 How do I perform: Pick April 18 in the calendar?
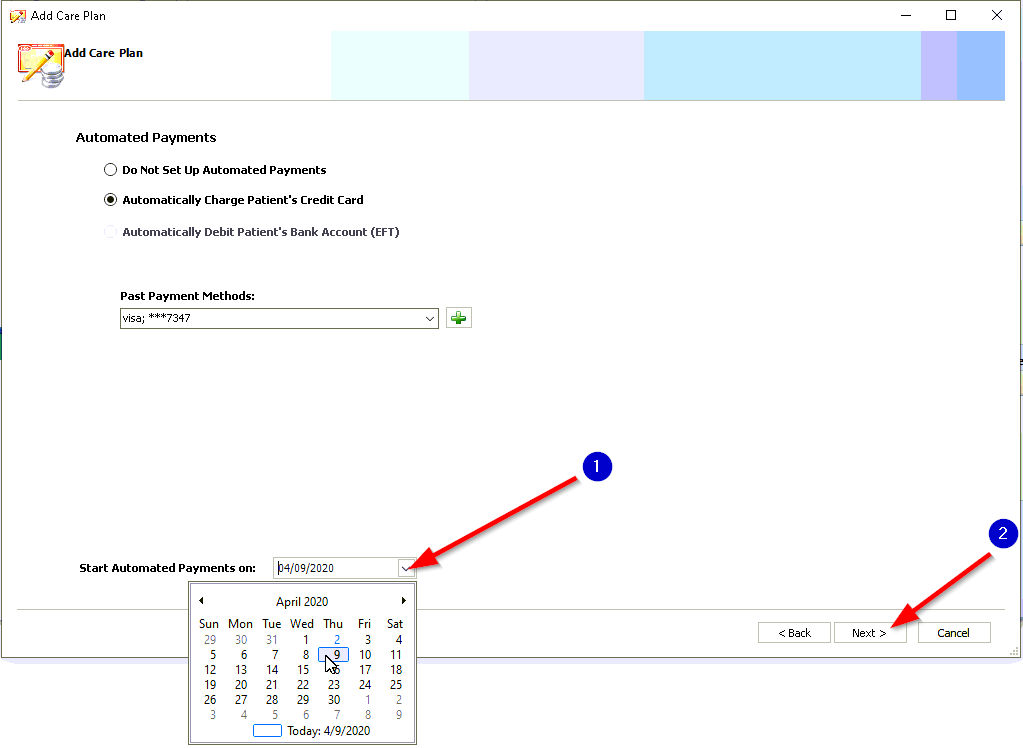tap(396, 670)
